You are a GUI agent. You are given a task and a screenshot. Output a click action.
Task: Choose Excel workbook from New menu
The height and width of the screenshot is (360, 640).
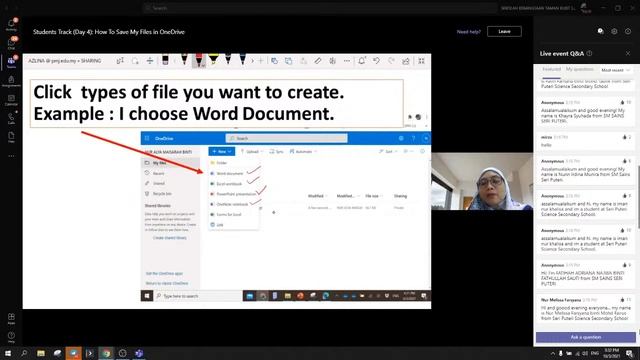229,184
